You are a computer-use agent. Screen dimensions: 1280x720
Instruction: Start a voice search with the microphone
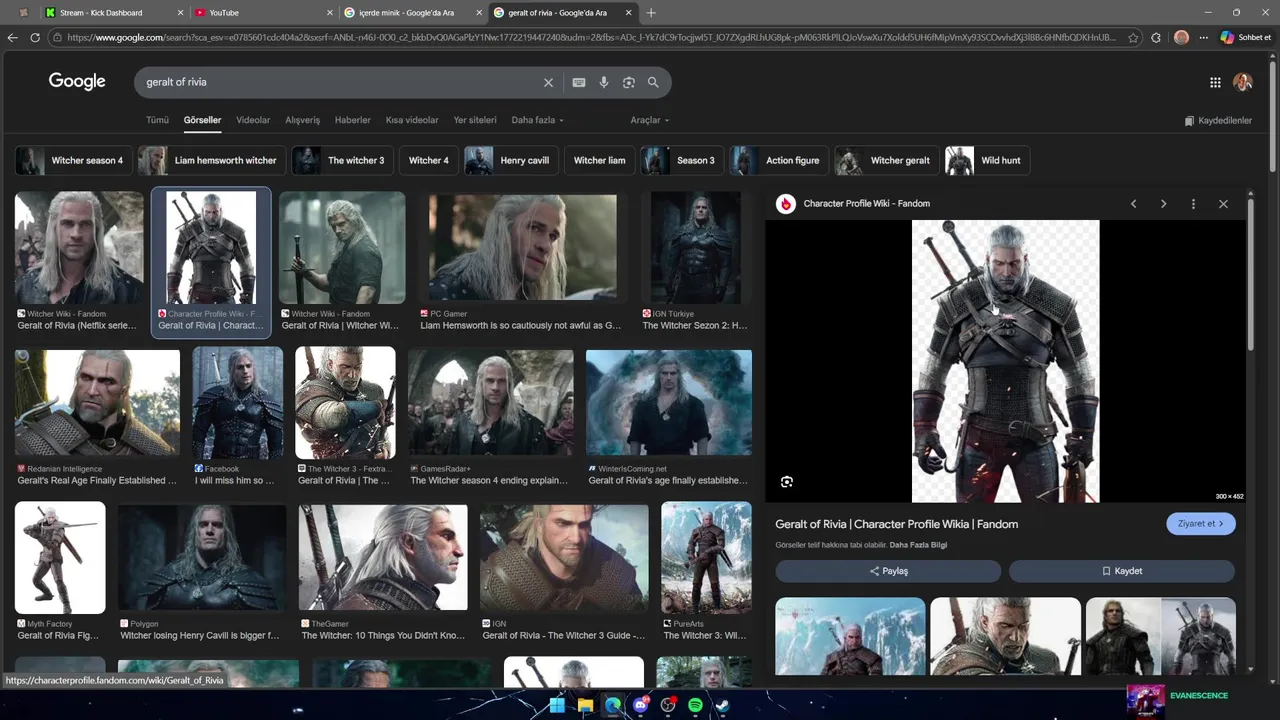click(604, 83)
